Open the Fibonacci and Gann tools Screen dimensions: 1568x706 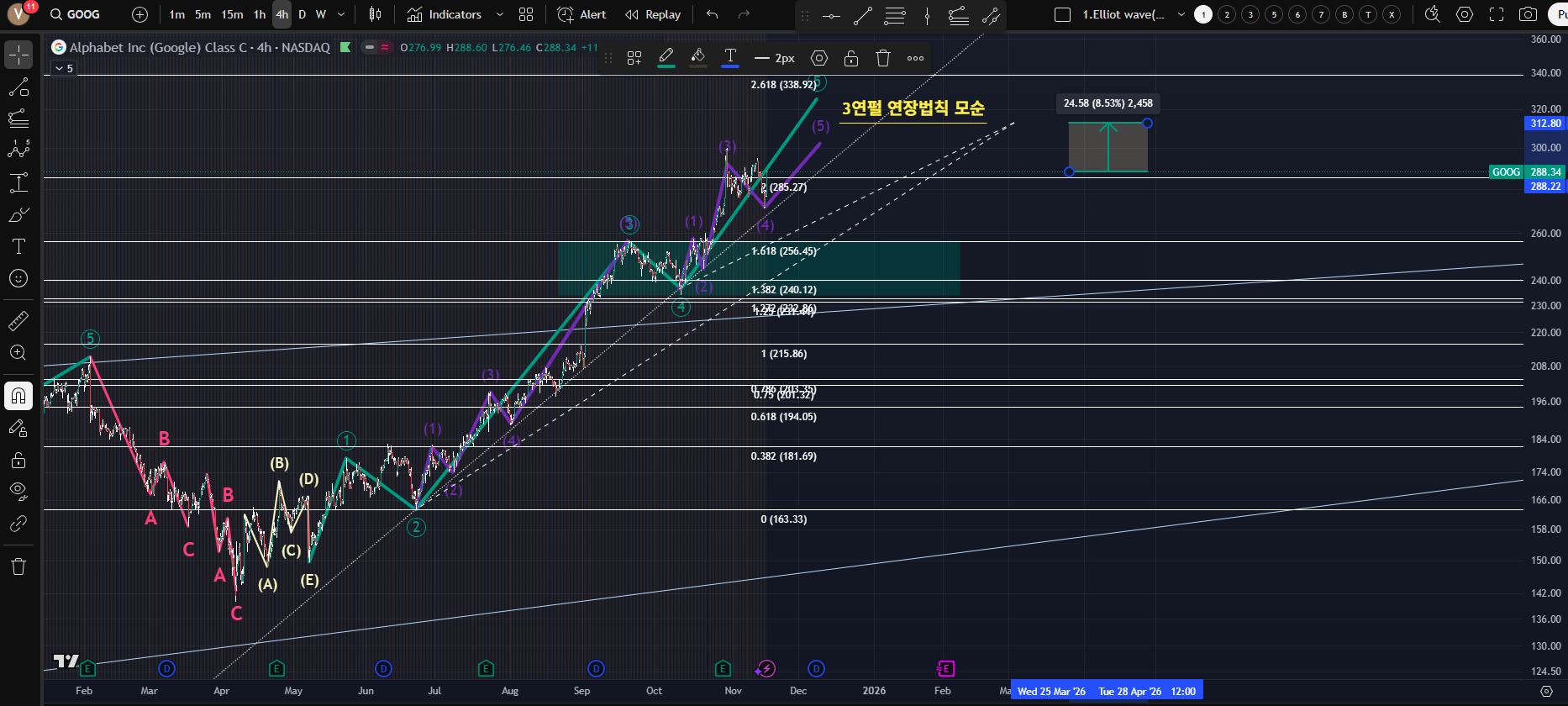coord(18,119)
